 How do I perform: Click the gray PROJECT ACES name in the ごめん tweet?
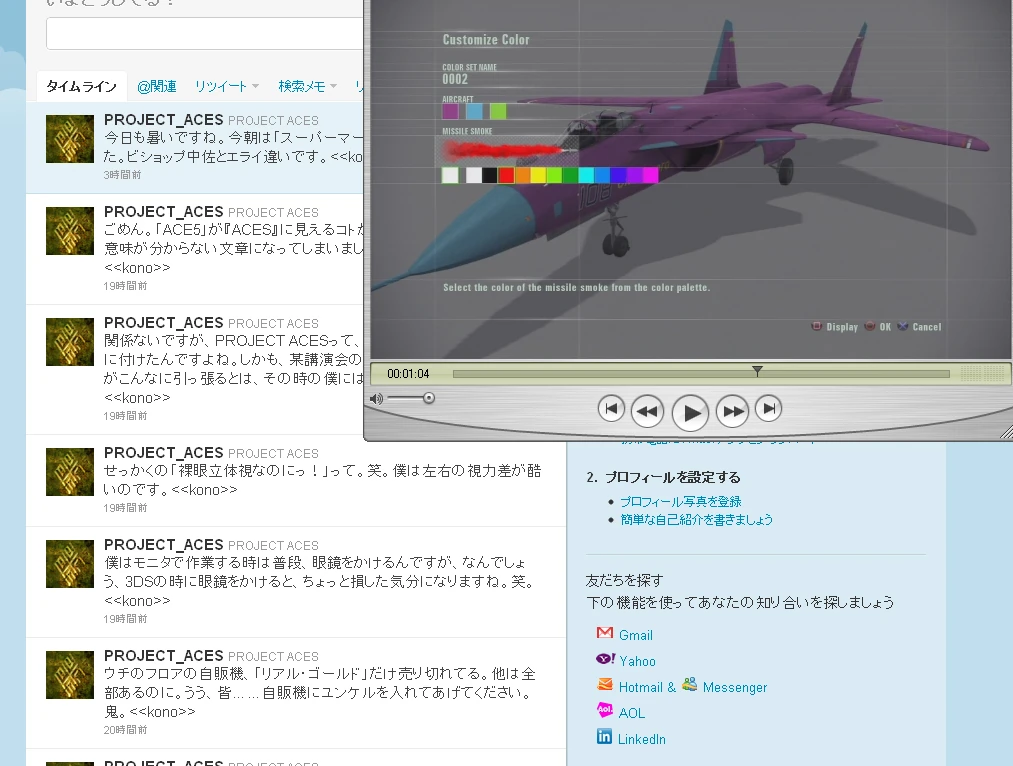[x=273, y=212]
